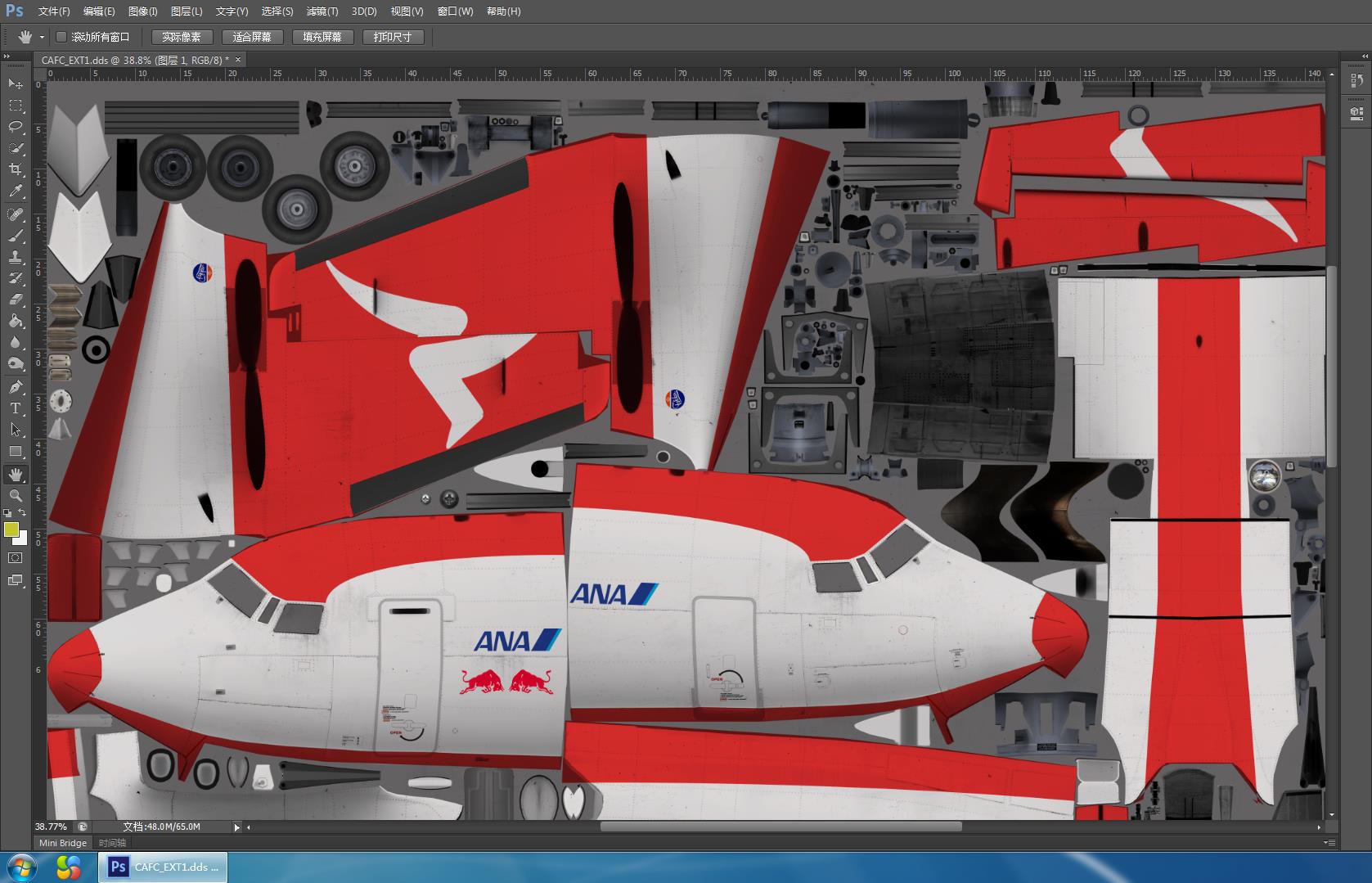The height and width of the screenshot is (883, 1372).
Task: Select the Pen tool
Action: (16, 387)
